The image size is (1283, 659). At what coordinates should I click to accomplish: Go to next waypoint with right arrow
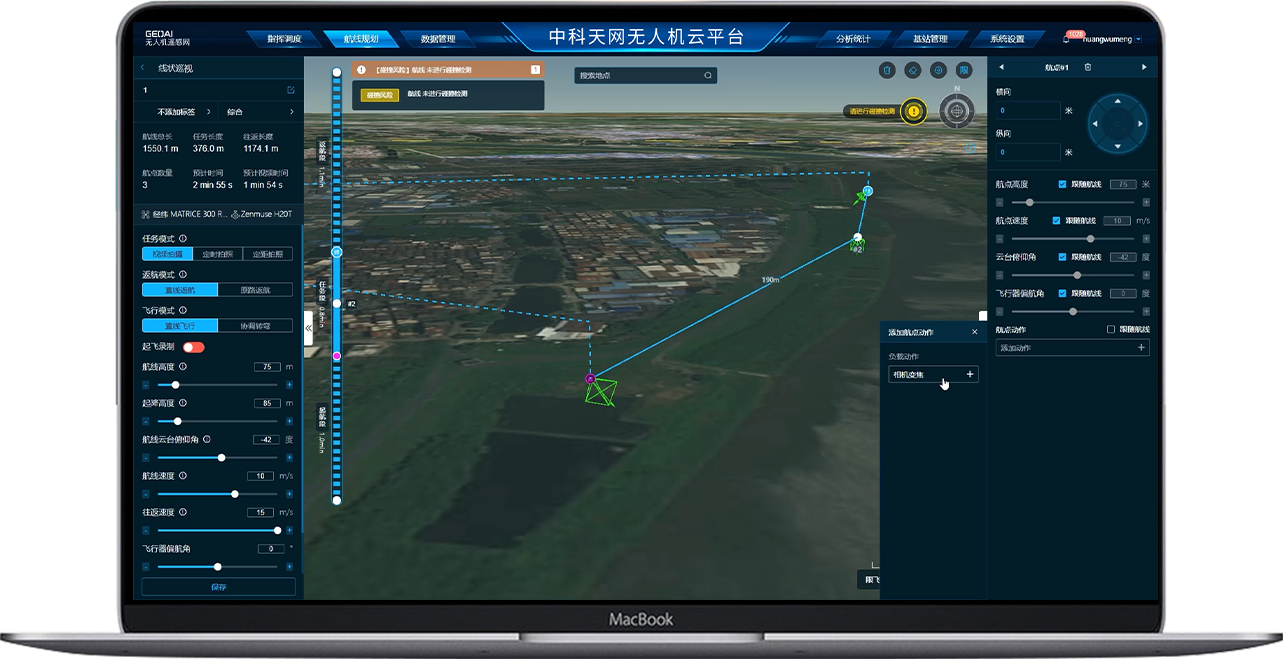(1144, 67)
